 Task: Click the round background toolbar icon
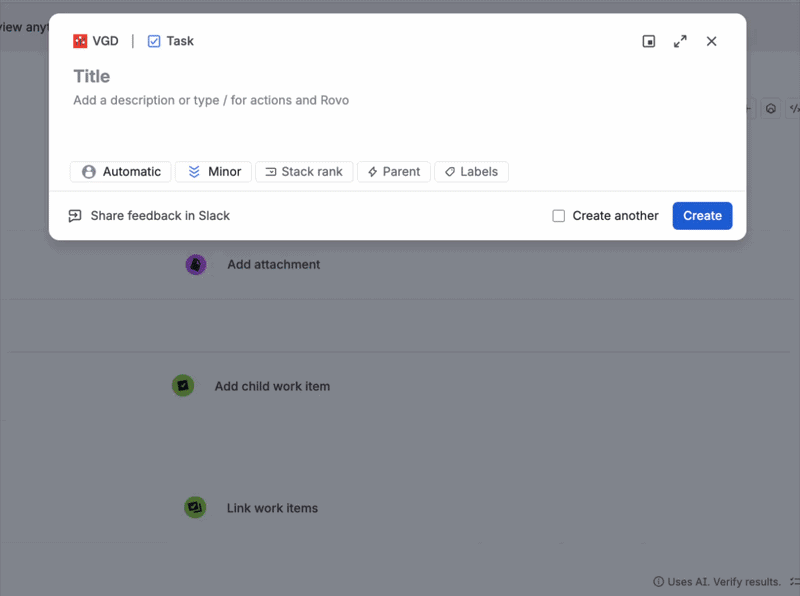(771, 108)
